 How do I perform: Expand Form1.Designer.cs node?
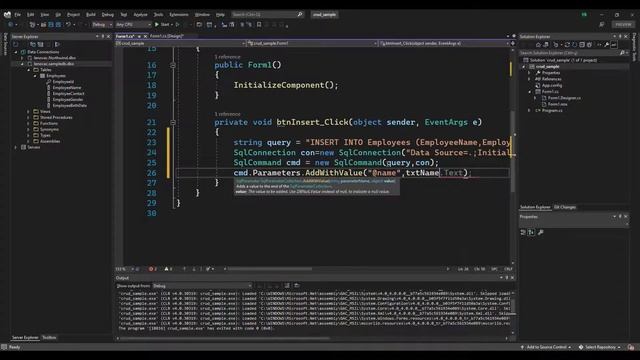pos(535,98)
